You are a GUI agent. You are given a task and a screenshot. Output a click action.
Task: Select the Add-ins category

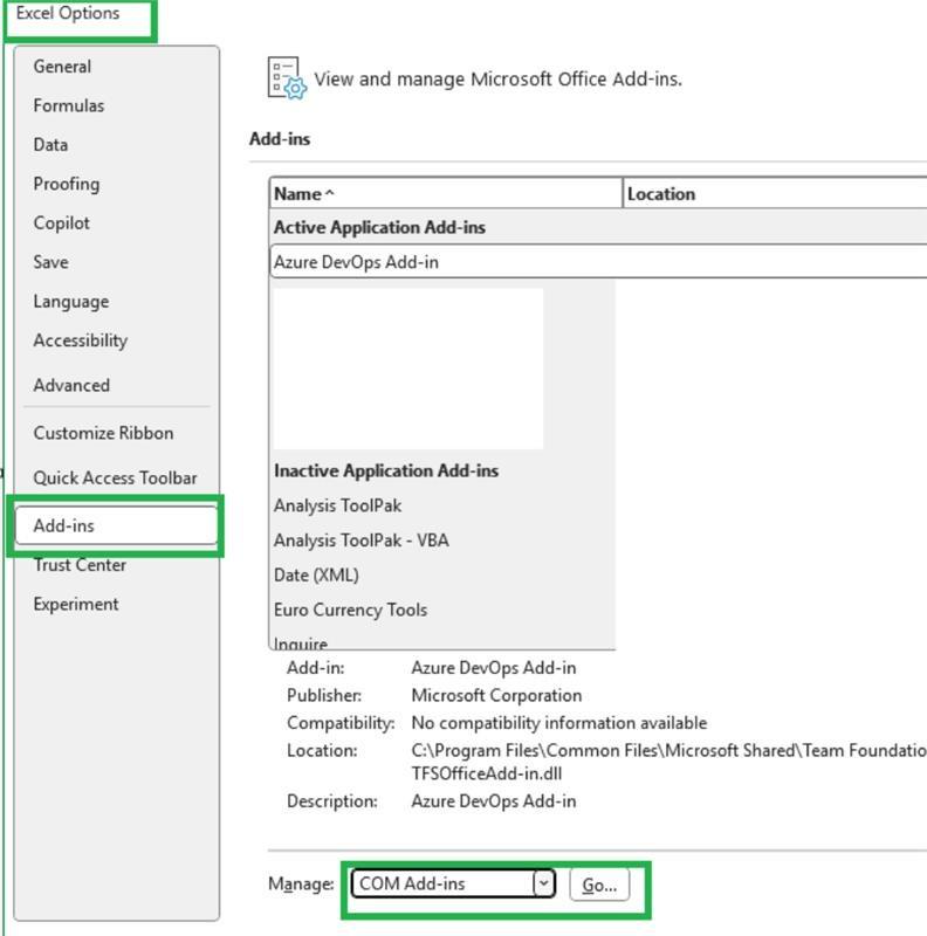tap(116, 525)
